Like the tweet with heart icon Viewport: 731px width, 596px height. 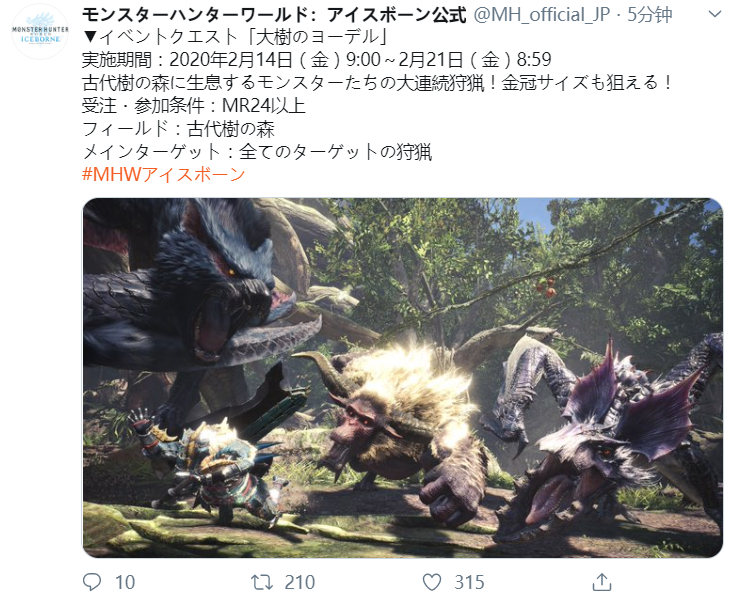pyautogui.click(x=432, y=582)
